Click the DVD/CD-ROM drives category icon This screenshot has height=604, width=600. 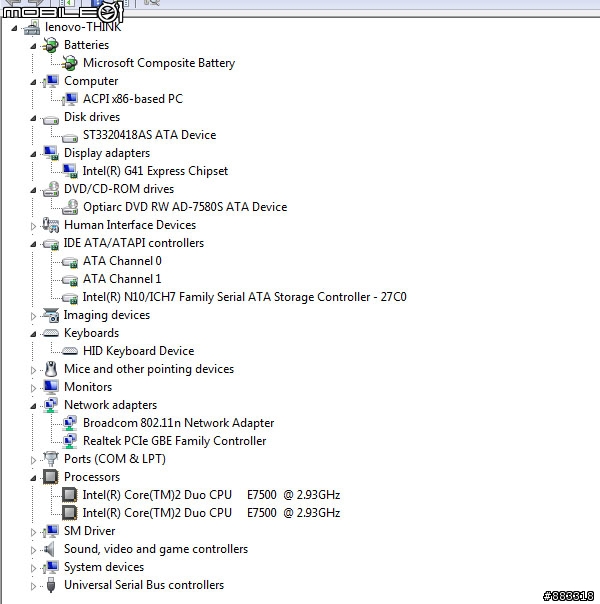point(50,189)
